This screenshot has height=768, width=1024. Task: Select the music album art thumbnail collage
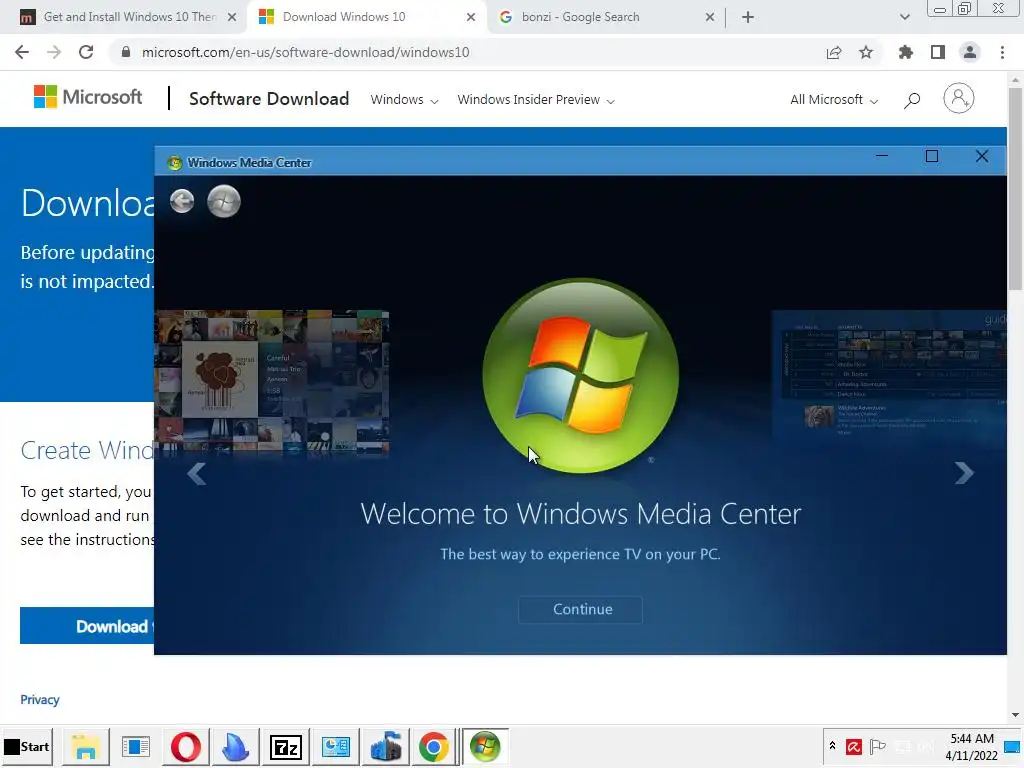pyautogui.click(x=272, y=383)
